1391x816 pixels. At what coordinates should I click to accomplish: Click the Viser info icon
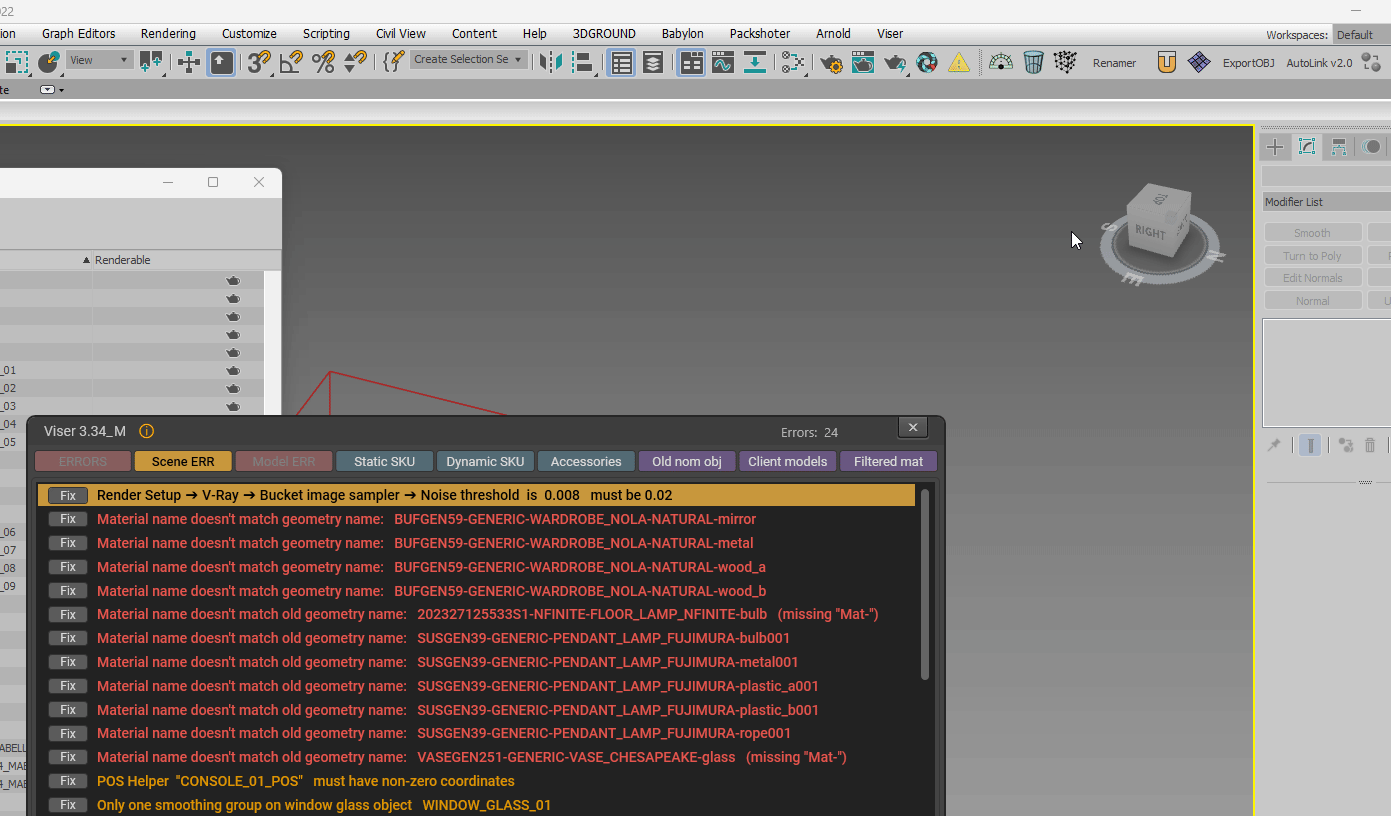[146, 431]
